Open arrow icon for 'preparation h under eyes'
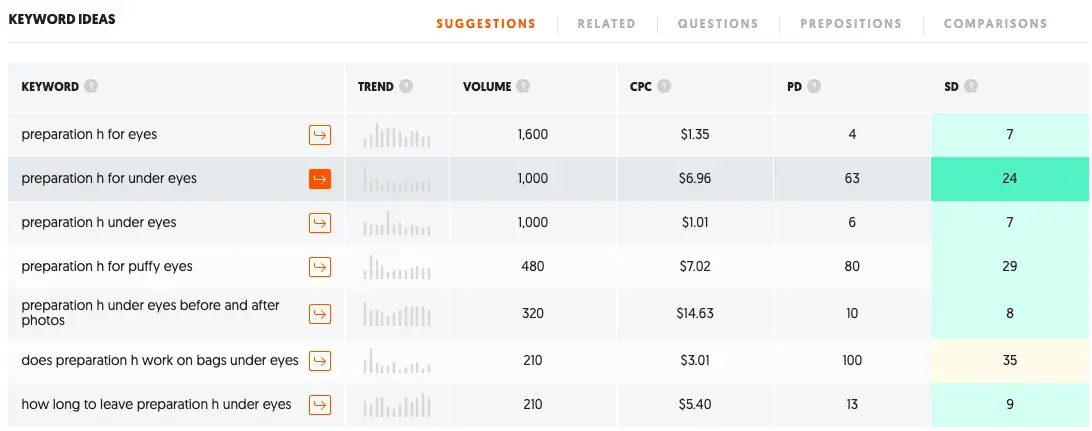The width and height of the screenshot is (1092, 431). (320, 223)
